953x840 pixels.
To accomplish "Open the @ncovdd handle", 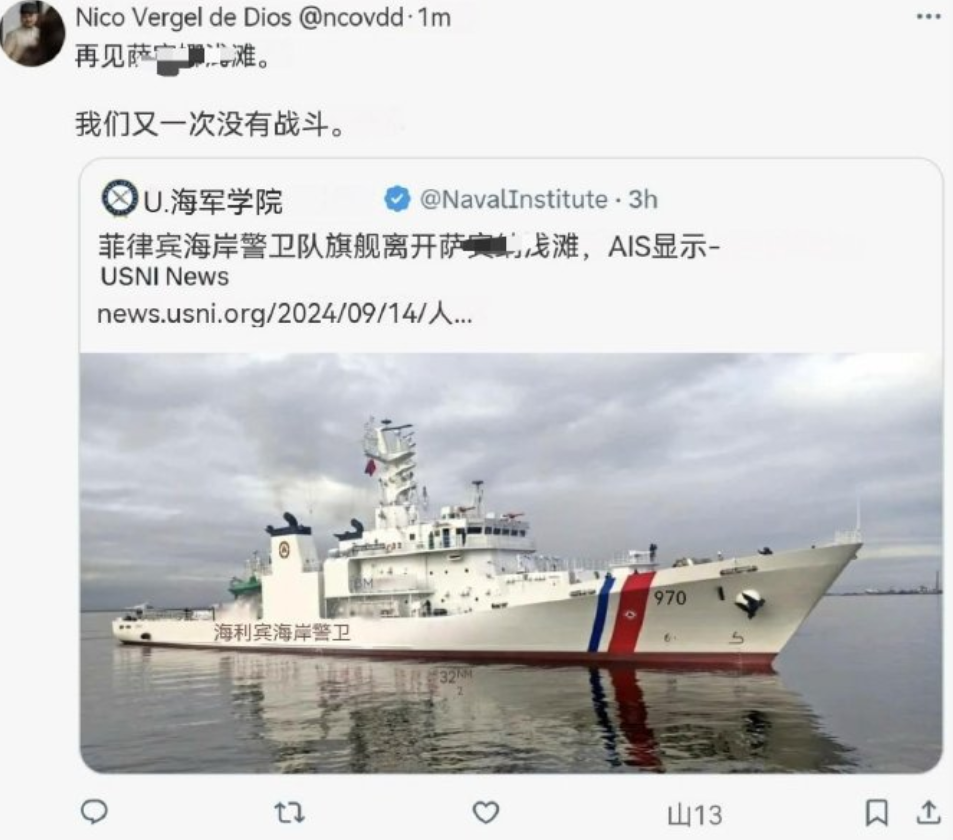I will coord(351,18).
